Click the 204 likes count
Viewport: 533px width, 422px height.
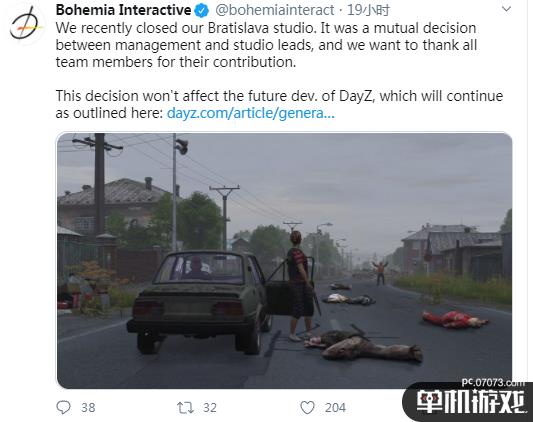point(335,407)
